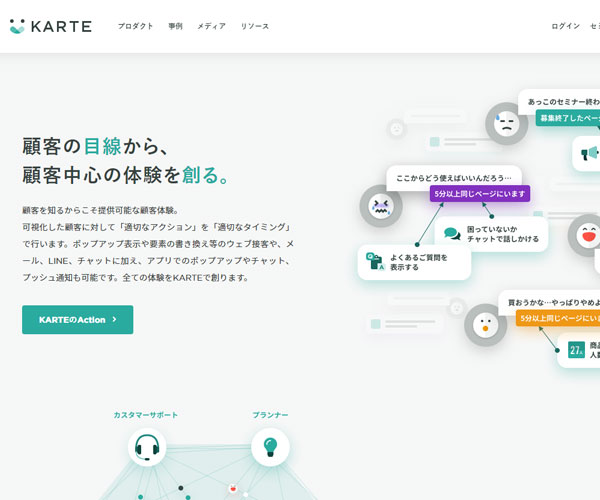Click the カスタマーサポート label
Viewport: 600px width, 500px height.
(145, 414)
